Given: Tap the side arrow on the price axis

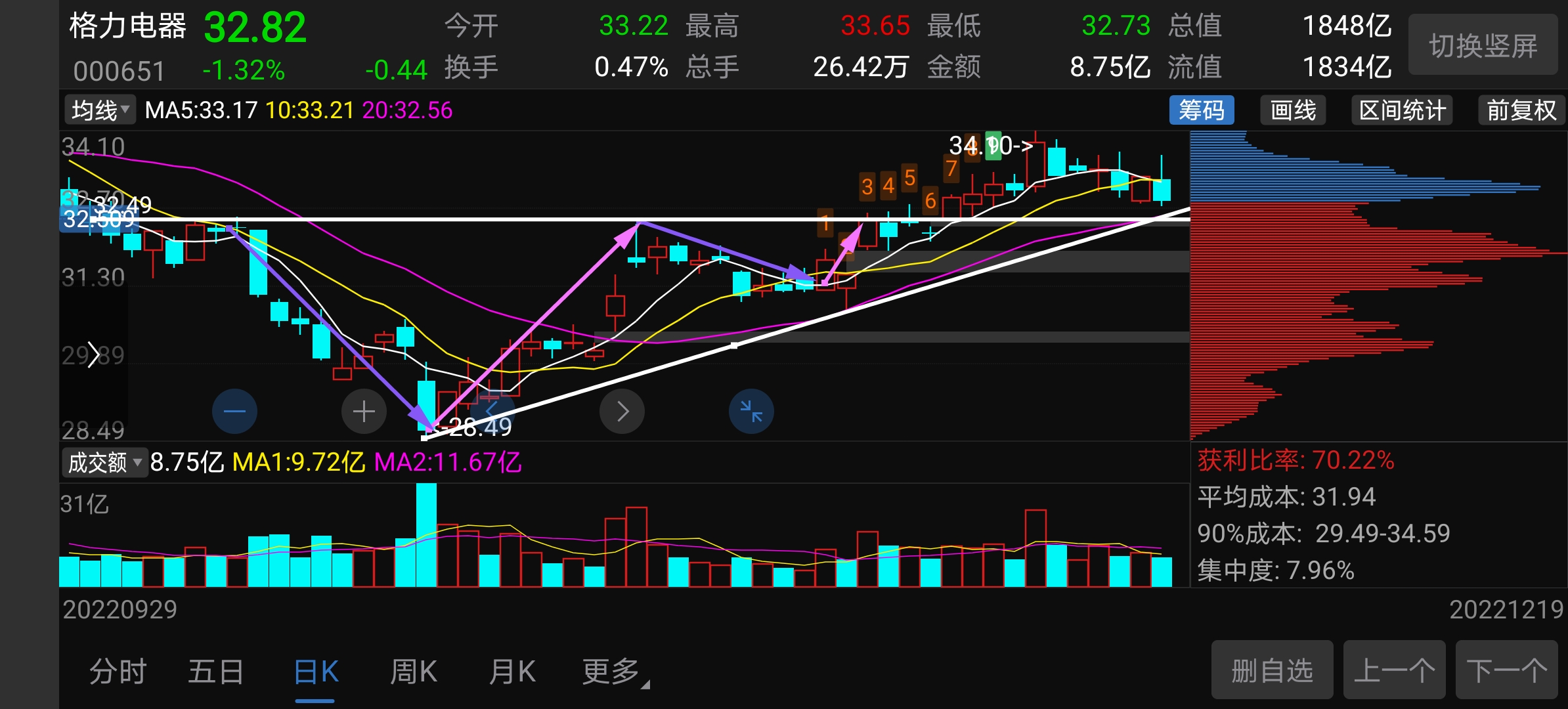Looking at the screenshot, I should coord(93,354).
